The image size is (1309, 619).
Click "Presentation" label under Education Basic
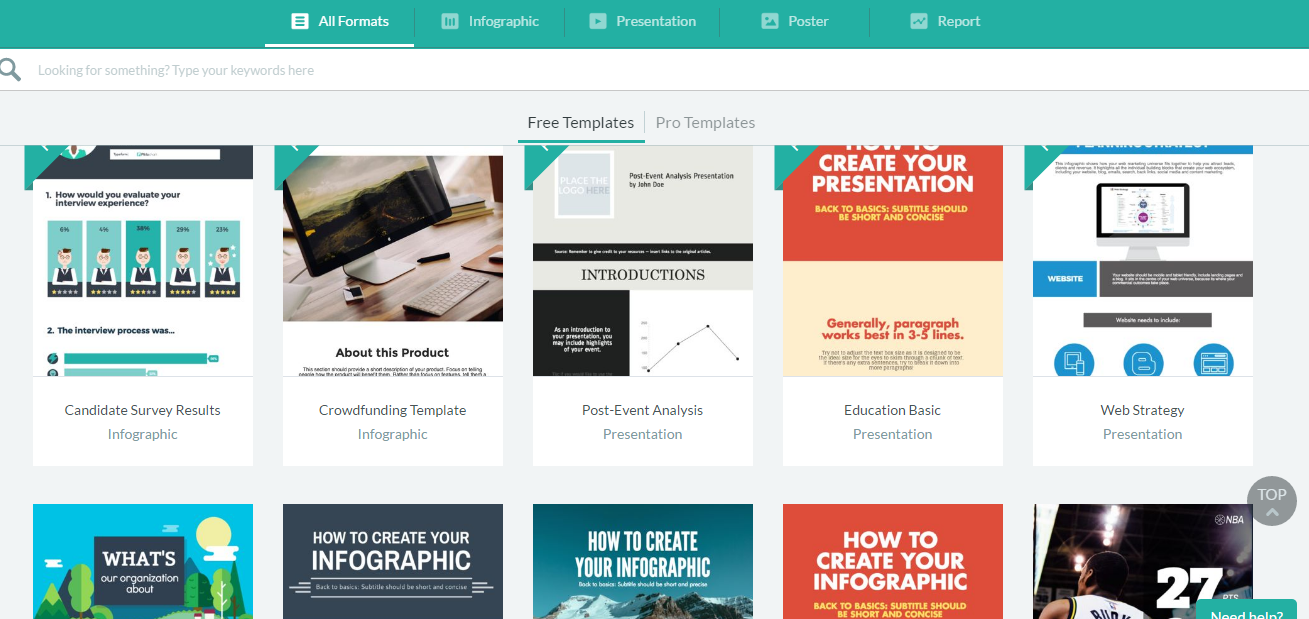coord(893,434)
